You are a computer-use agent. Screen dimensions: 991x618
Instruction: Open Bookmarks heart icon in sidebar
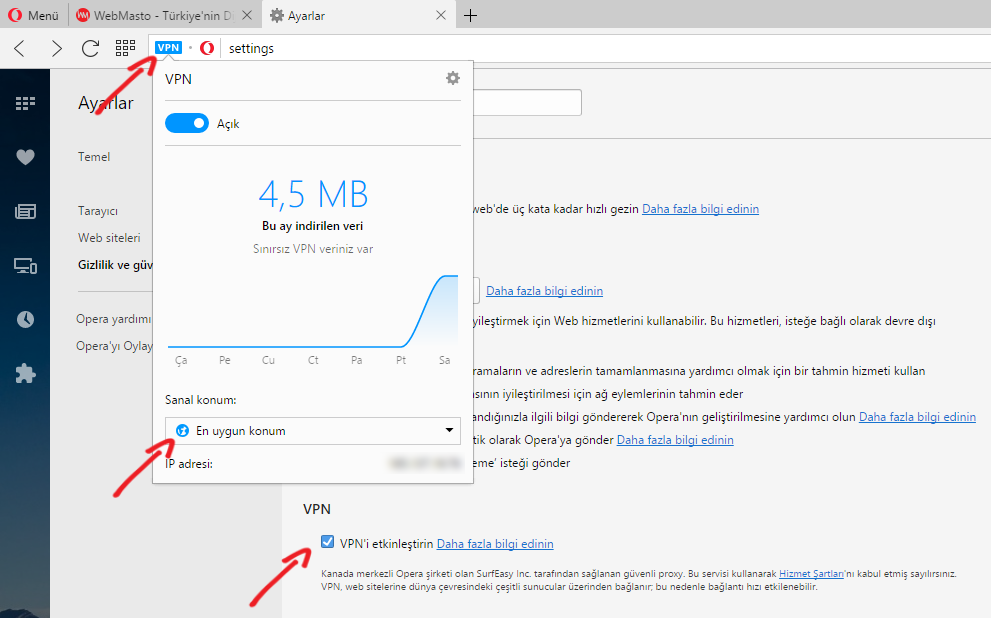tap(25, 157)
